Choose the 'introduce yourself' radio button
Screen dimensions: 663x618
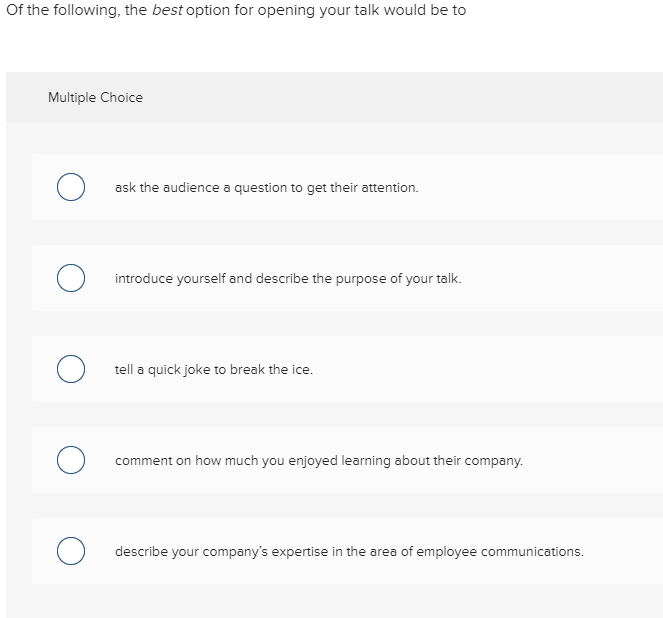(70, 279)
